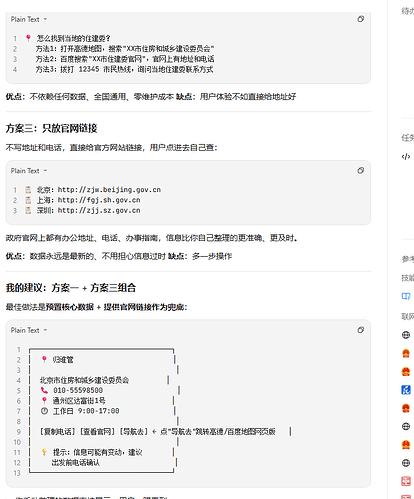Click the sentence starting "最佳做法是预置核心数据"
Screen dimensions: 414x499
click(x=96, y=307)
